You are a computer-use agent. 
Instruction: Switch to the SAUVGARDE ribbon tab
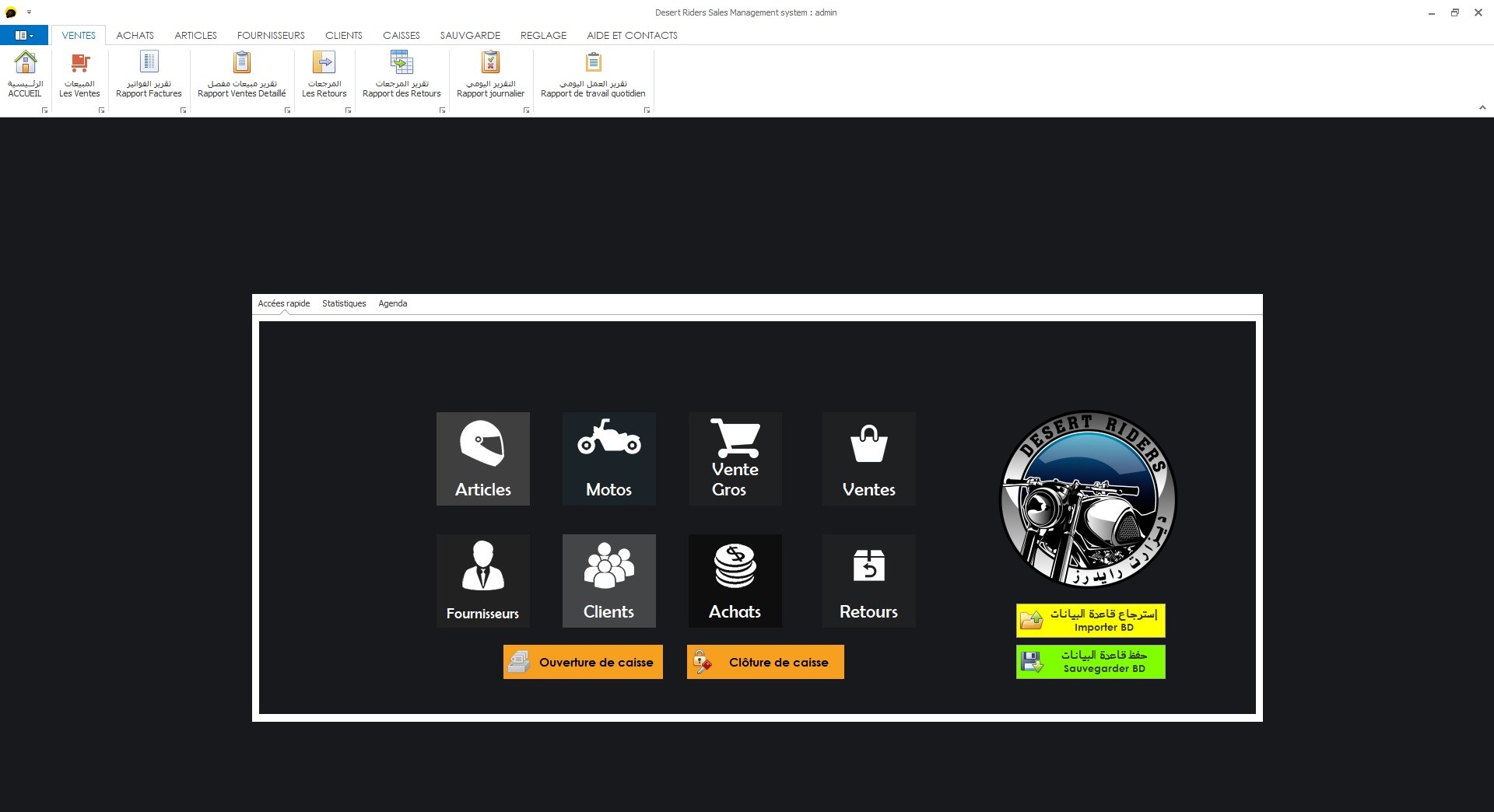(x=470, y=35)
